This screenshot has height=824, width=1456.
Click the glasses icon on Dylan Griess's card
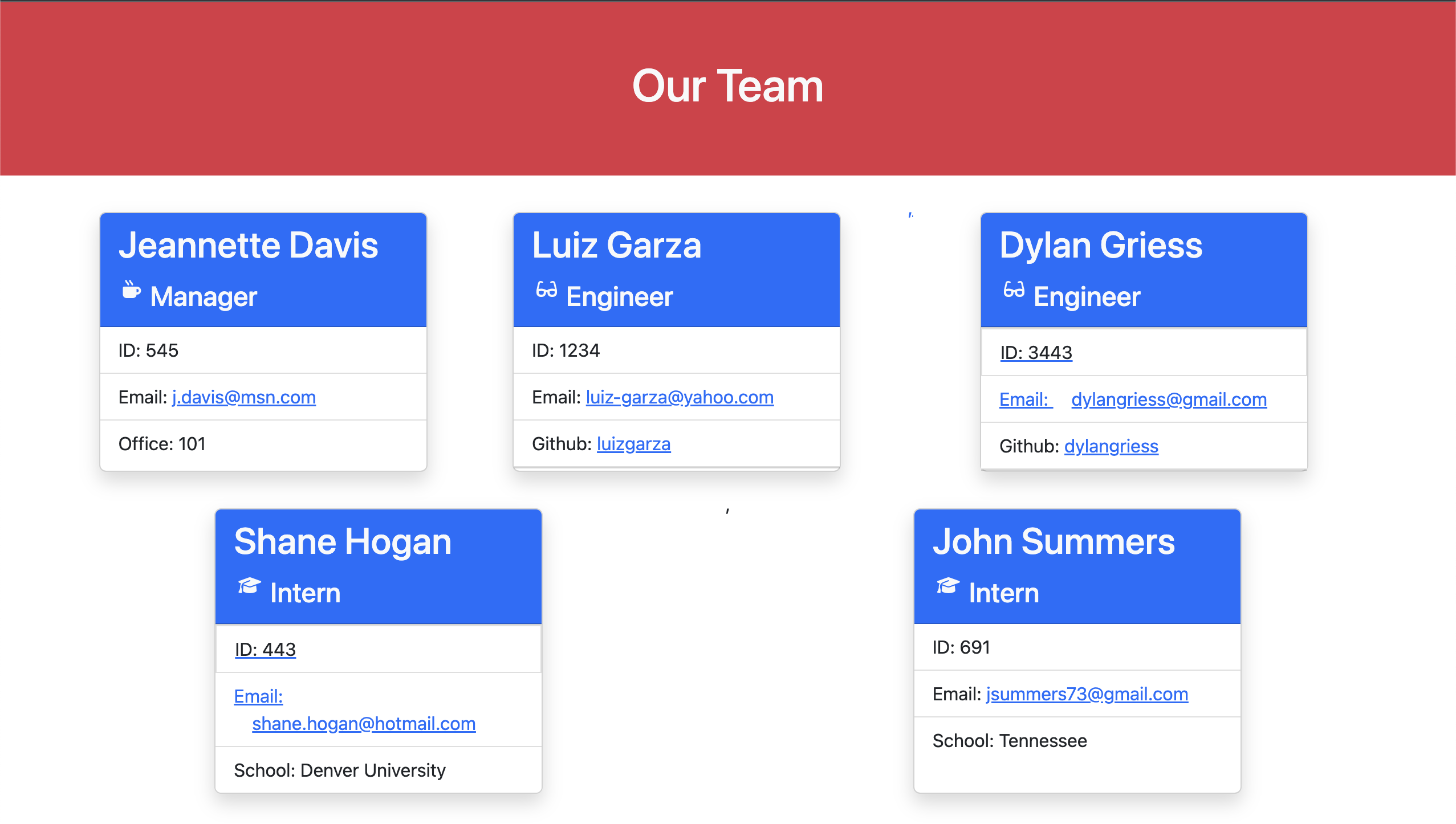point(1015,292)
